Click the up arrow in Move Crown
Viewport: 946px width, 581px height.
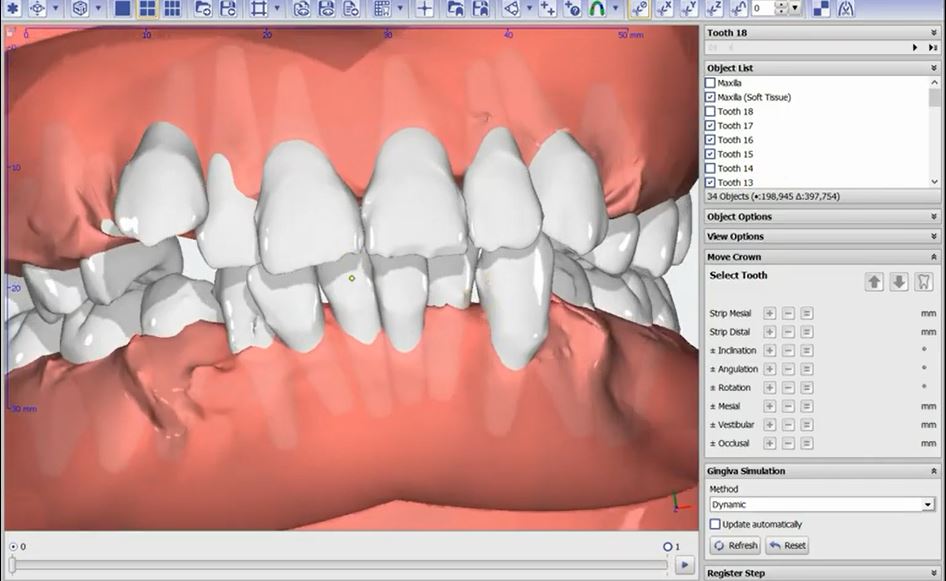coord(874,282)
